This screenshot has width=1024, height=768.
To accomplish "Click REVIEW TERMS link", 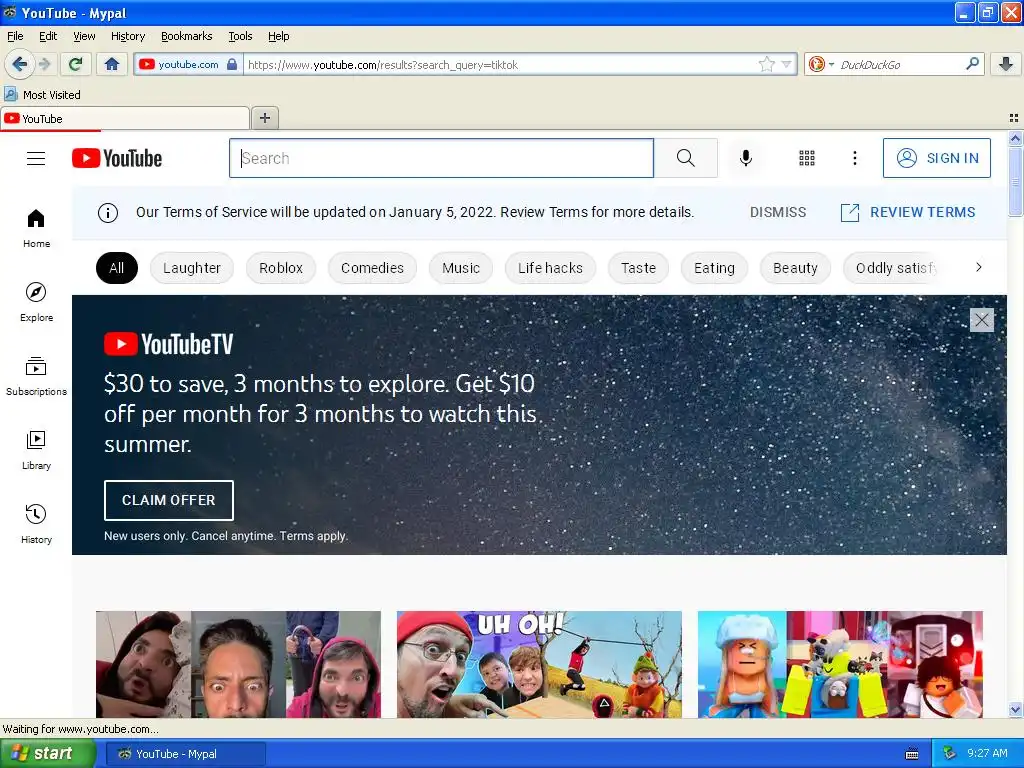I will (x=908, y=212).
